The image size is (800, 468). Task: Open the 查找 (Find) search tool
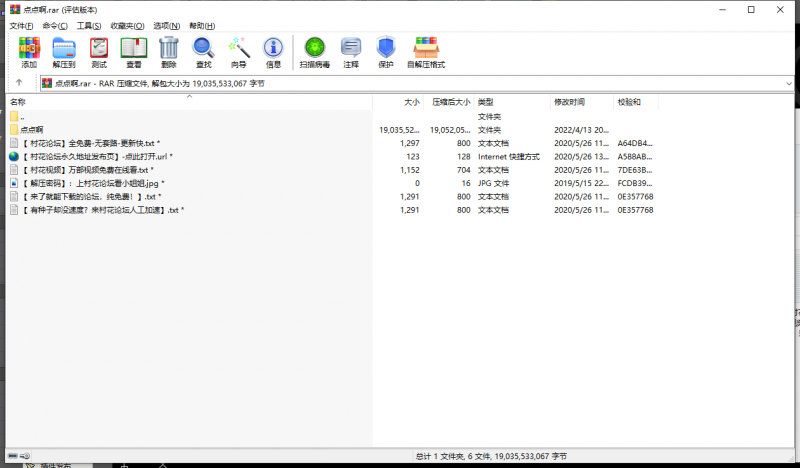pyautogui.click(x=203, y=51)
